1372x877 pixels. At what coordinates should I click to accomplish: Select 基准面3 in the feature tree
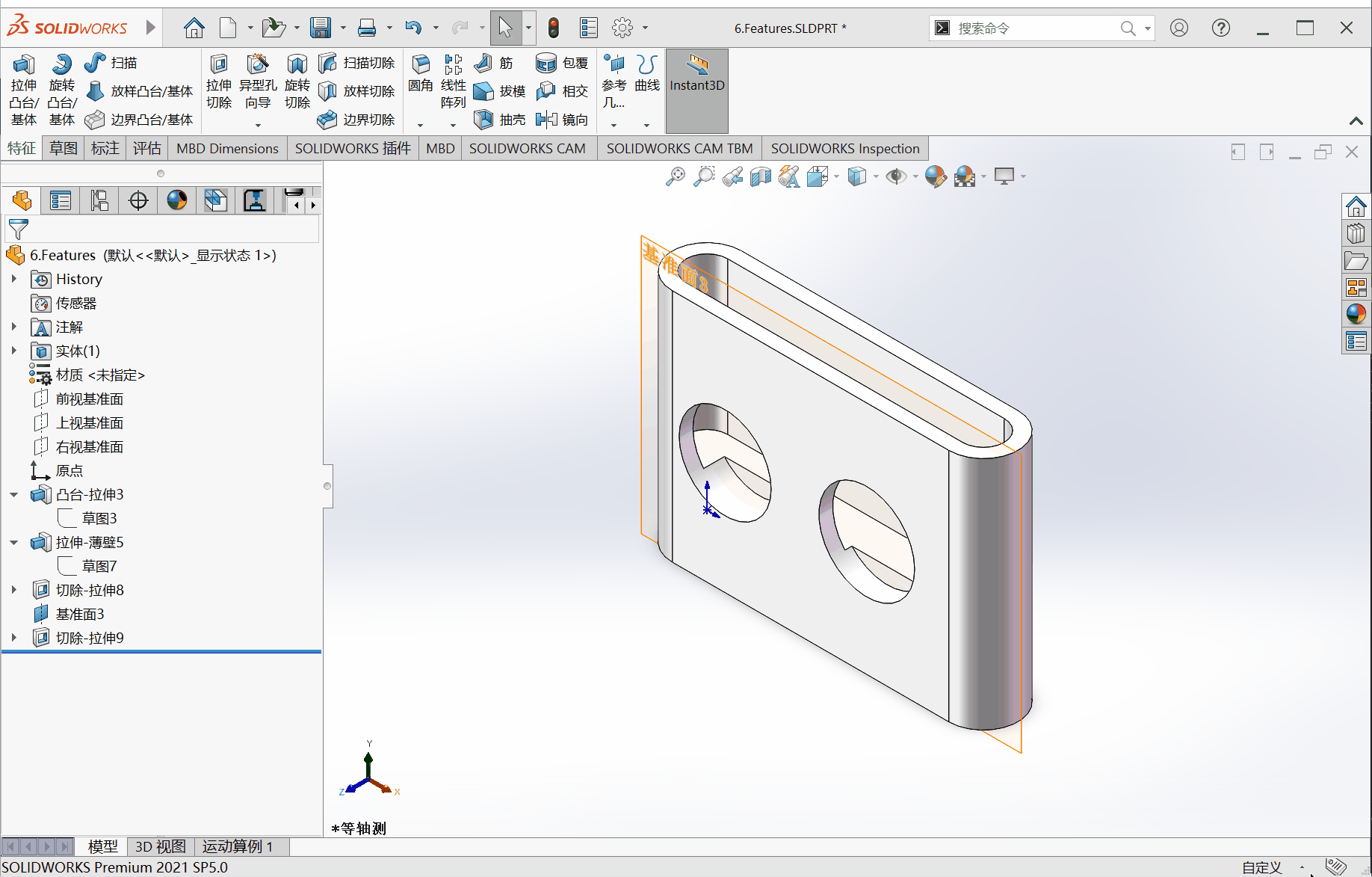click(80, 614)
